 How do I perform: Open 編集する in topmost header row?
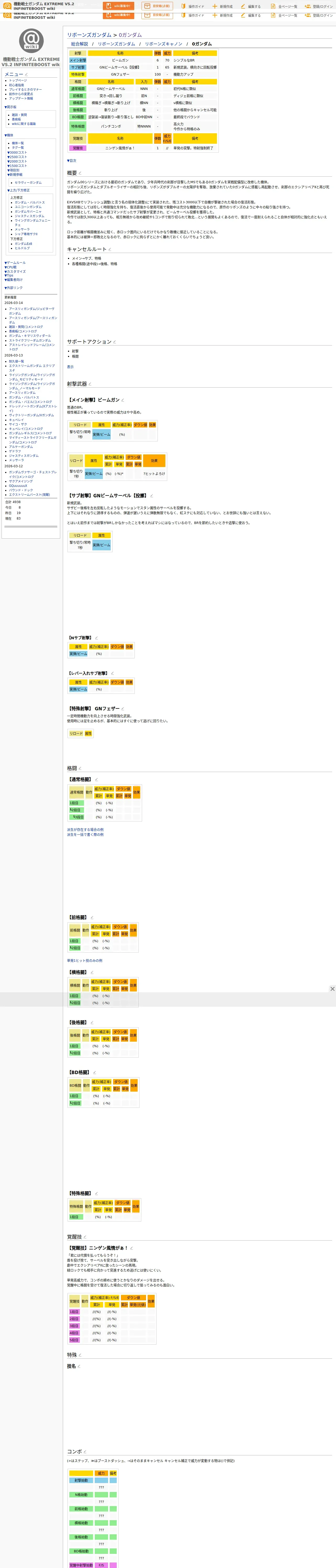251,7
